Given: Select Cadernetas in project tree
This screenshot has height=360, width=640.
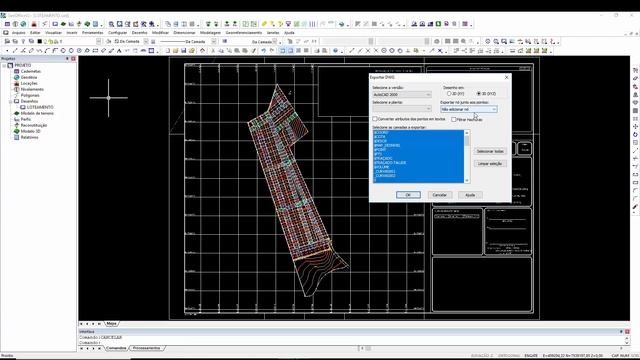Looking at the screenshot, I should (31, 71).
